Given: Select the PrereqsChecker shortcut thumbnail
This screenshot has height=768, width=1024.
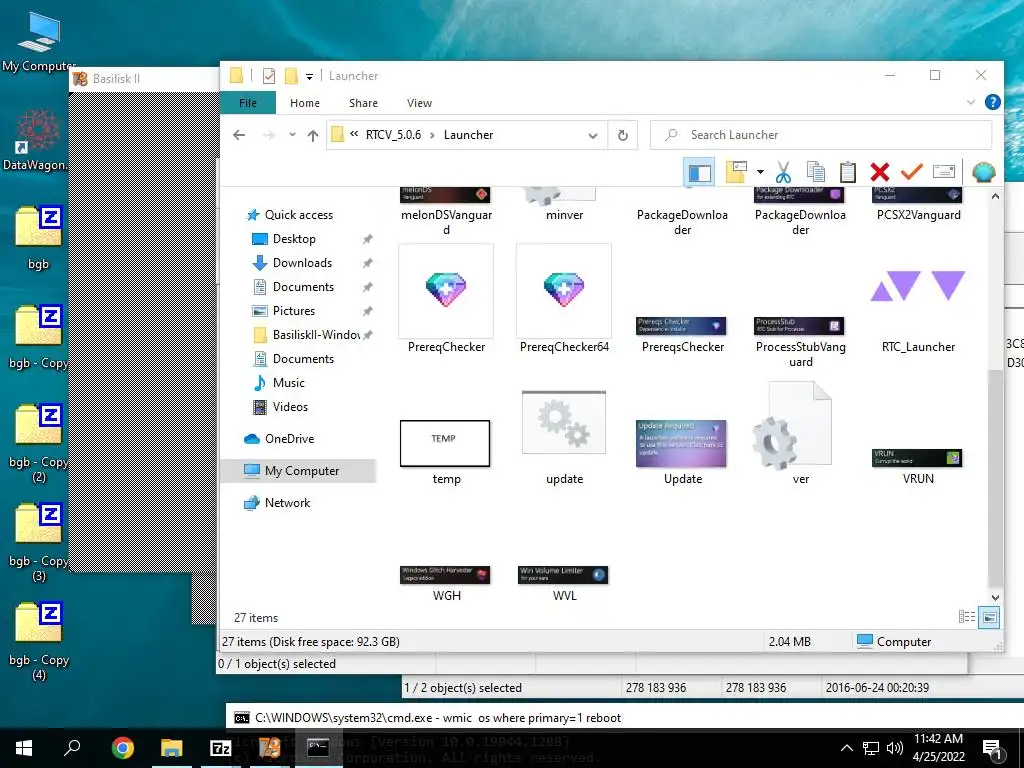Looking at the screenshot, I should (681, 326).
